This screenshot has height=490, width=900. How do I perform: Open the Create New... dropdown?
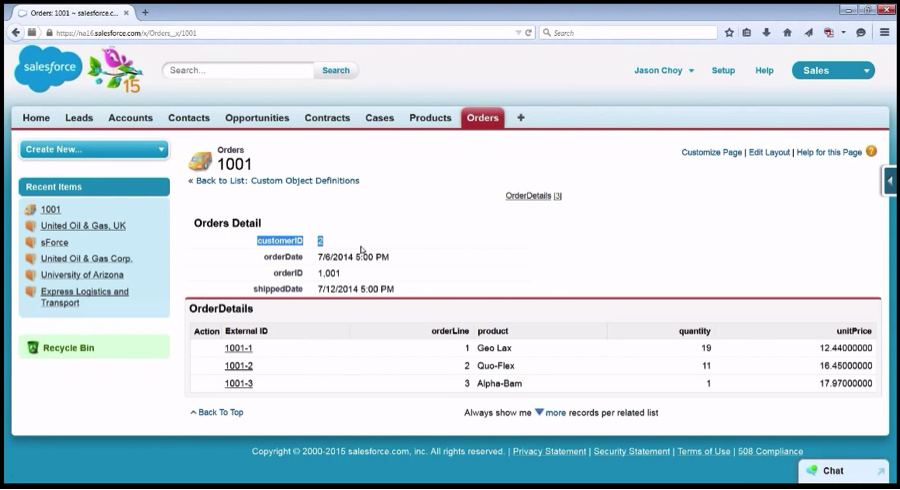point(94,149)
